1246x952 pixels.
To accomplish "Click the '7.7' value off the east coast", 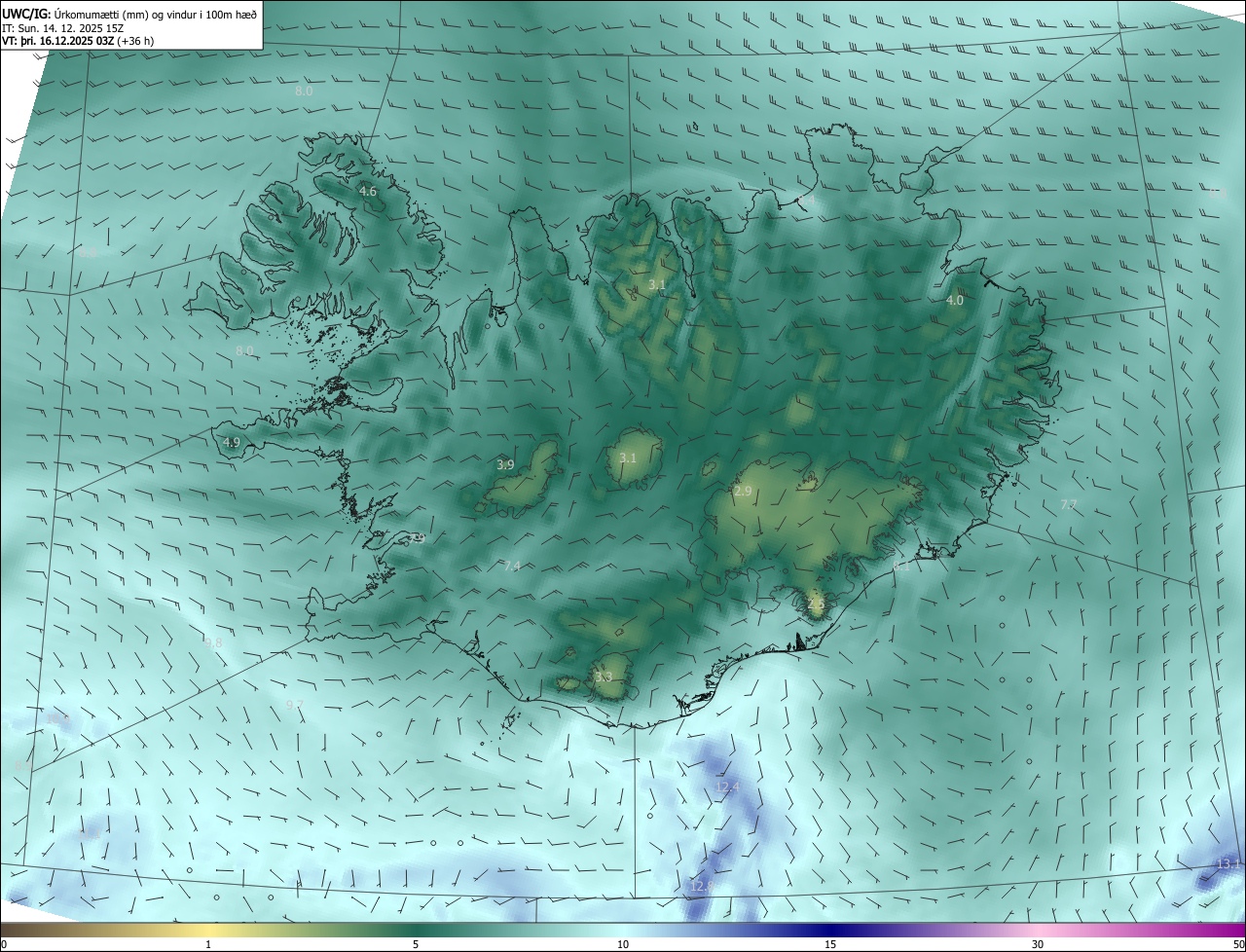I will [1069, 504].
